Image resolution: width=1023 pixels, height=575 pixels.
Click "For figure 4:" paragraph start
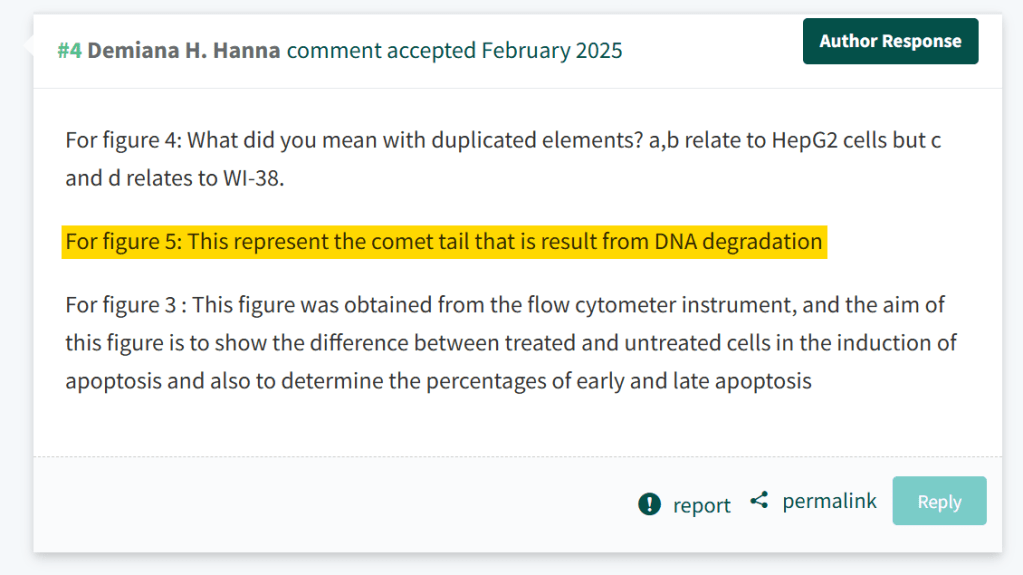pos(122,140)
